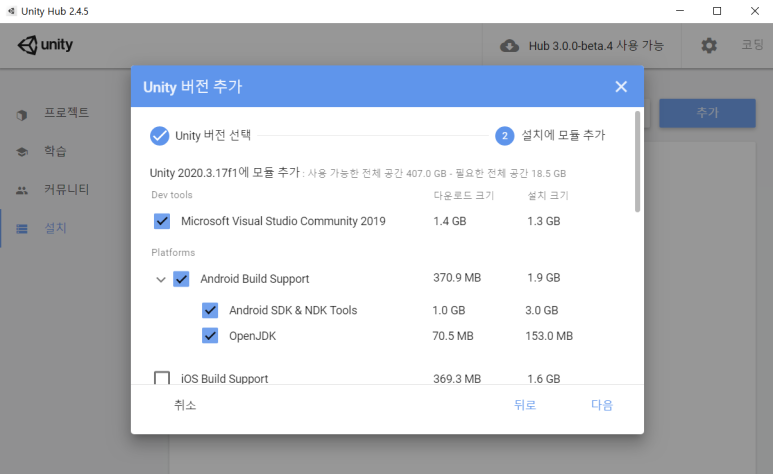Image resolution: width=773 pixels, height=474 pixels.
Task: Click the 3.0 GB install size value
Action: click(541, 310)
